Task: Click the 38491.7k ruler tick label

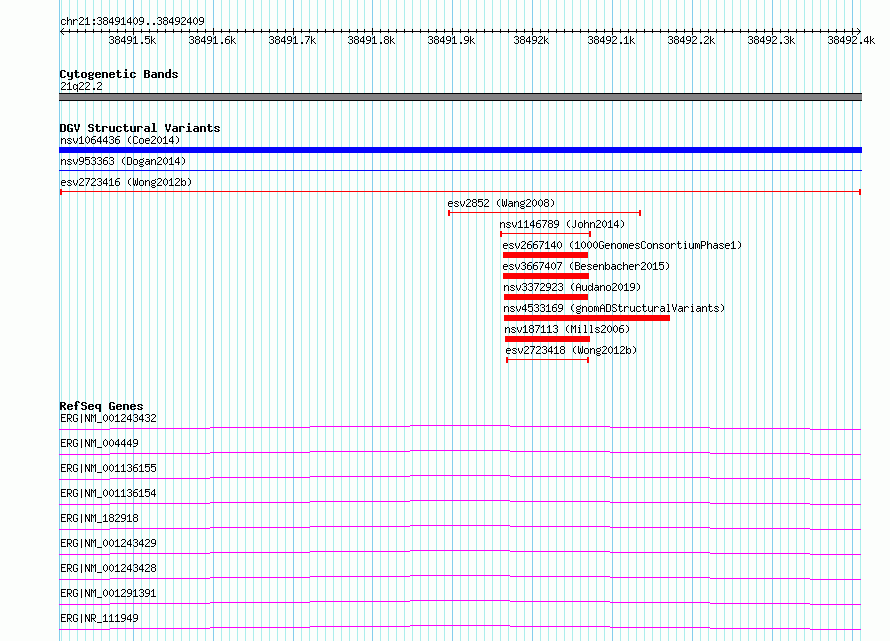Action: pyautogui.click(x=292, y=40)
